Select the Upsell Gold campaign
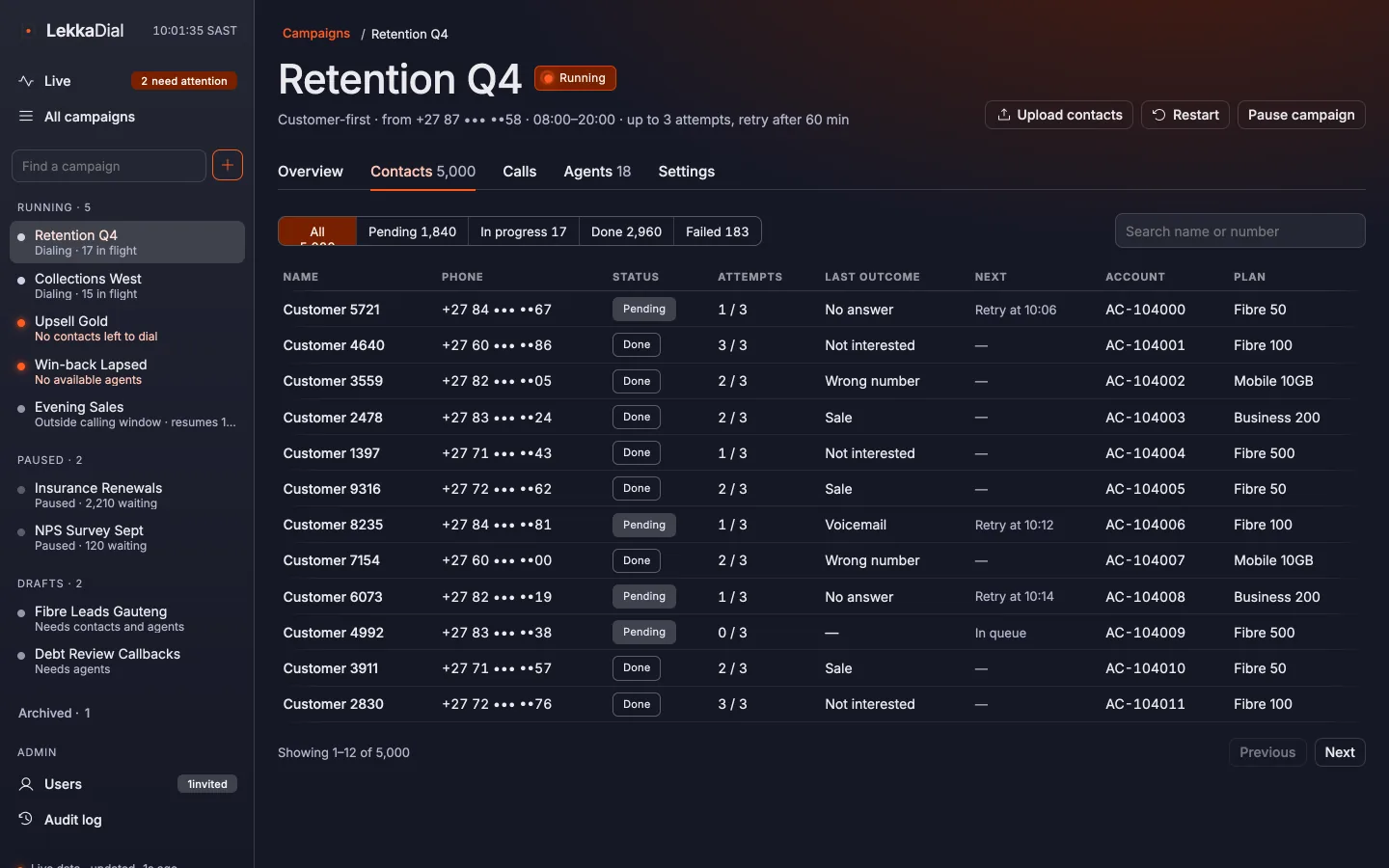Viewport: 1389px width, 868px height. point(127,328)
